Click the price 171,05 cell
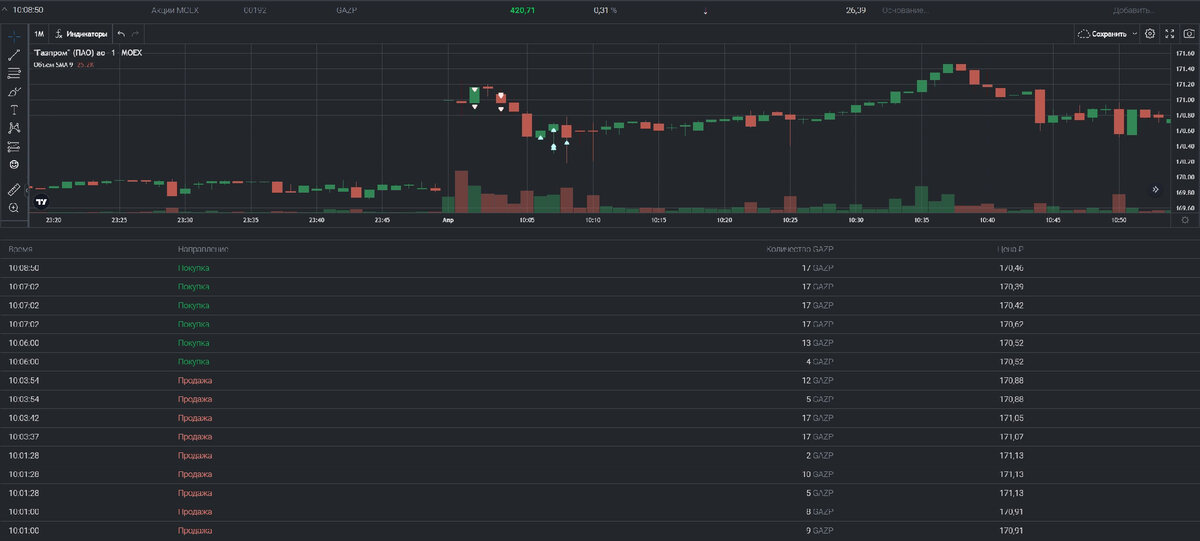1200x541 pixels. tap(1011, 418)
